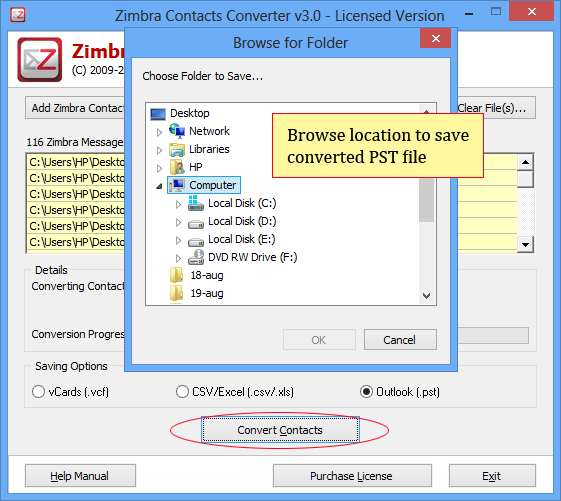Expand DVD RW Drive (F:) node

(x=178, y=258)
